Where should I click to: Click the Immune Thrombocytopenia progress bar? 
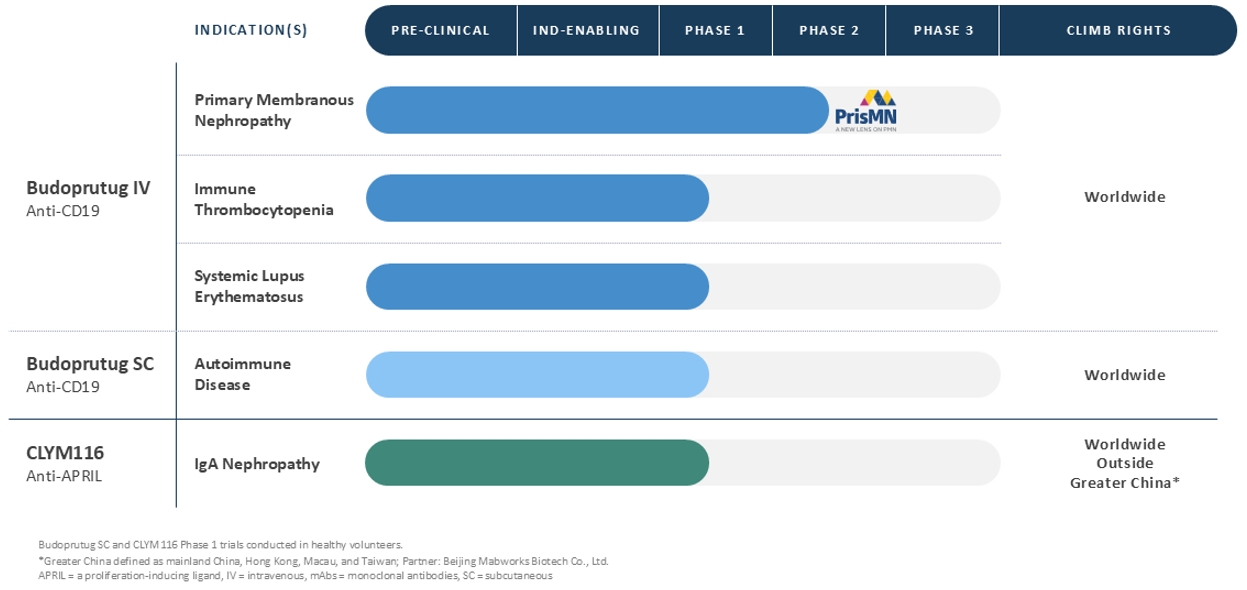tap(537, 198)
